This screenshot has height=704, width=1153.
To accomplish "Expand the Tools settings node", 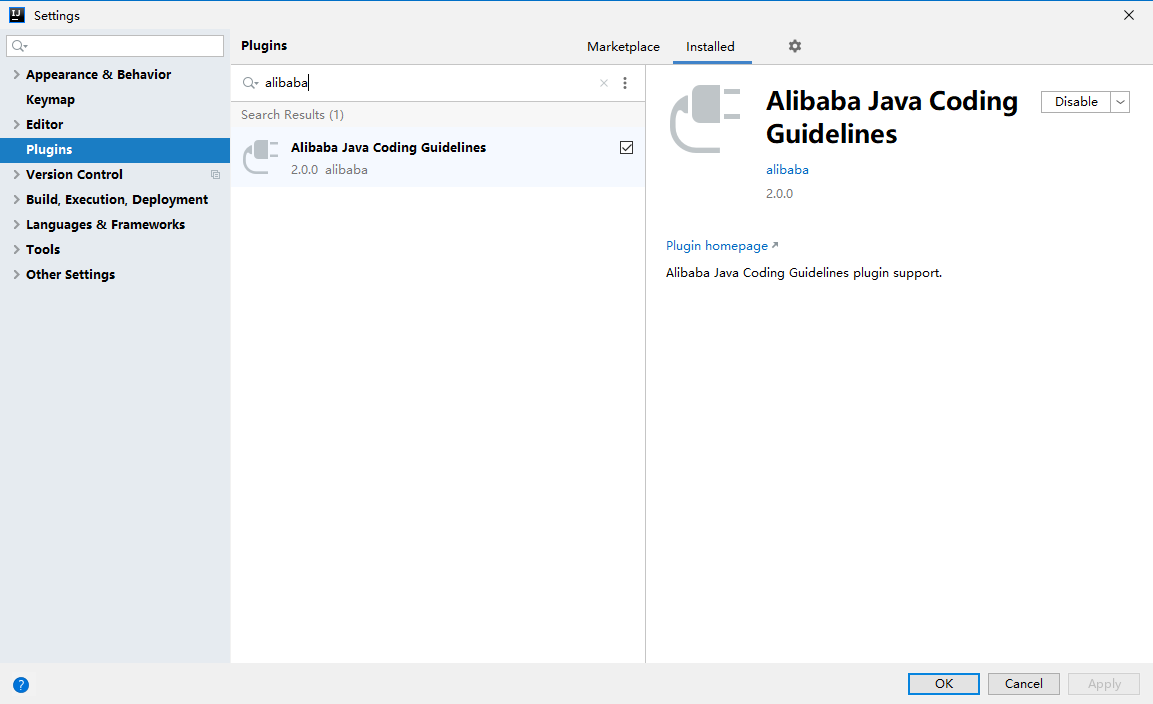I will click(x=16, y=249).
